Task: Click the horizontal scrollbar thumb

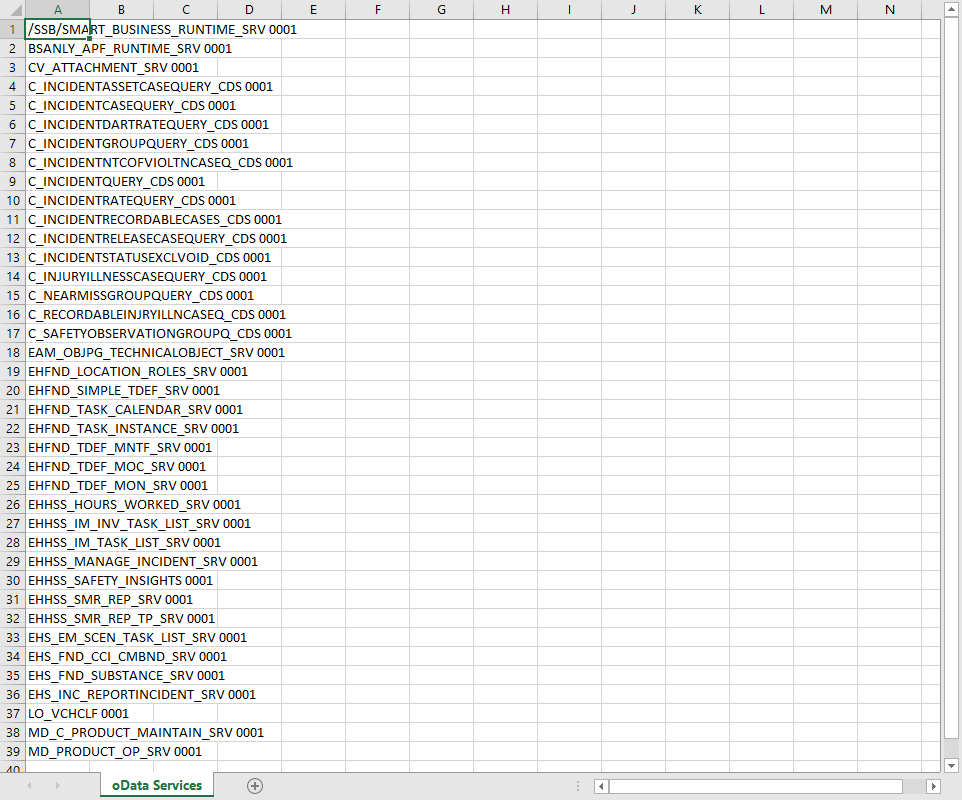Action: coord(756,786)
